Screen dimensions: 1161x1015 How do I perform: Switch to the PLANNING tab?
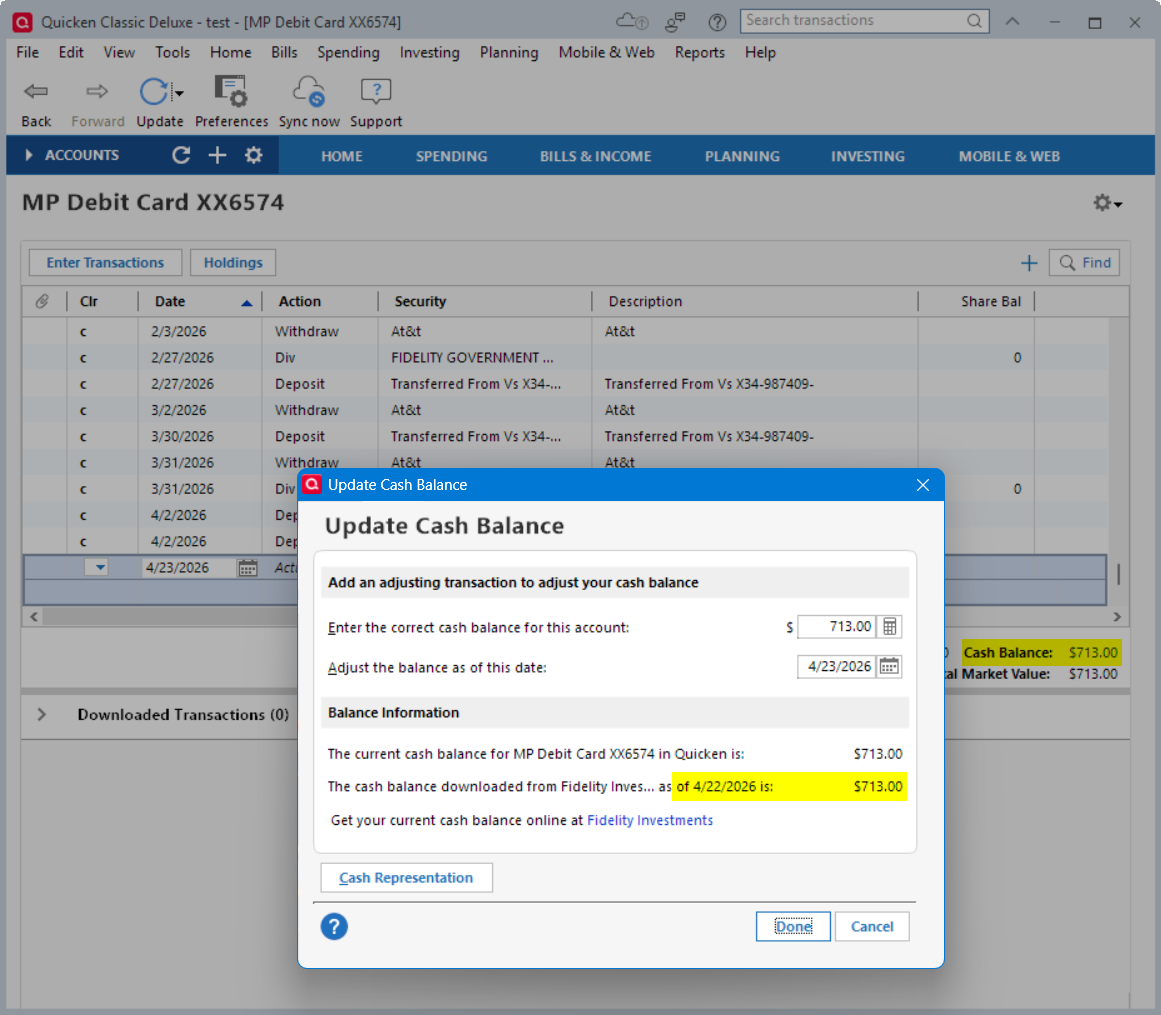coord(742,156)
